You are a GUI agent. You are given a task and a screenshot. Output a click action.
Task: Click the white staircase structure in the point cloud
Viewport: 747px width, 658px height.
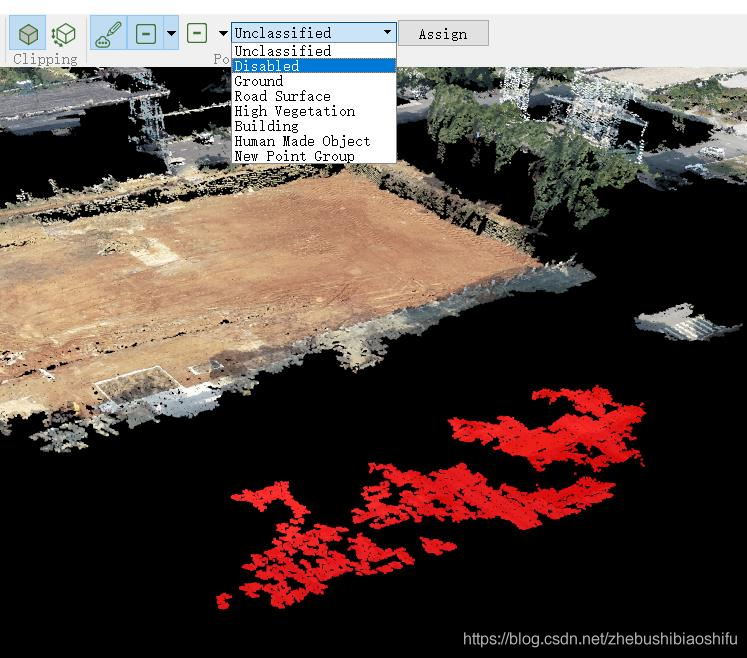pos(687,323)
